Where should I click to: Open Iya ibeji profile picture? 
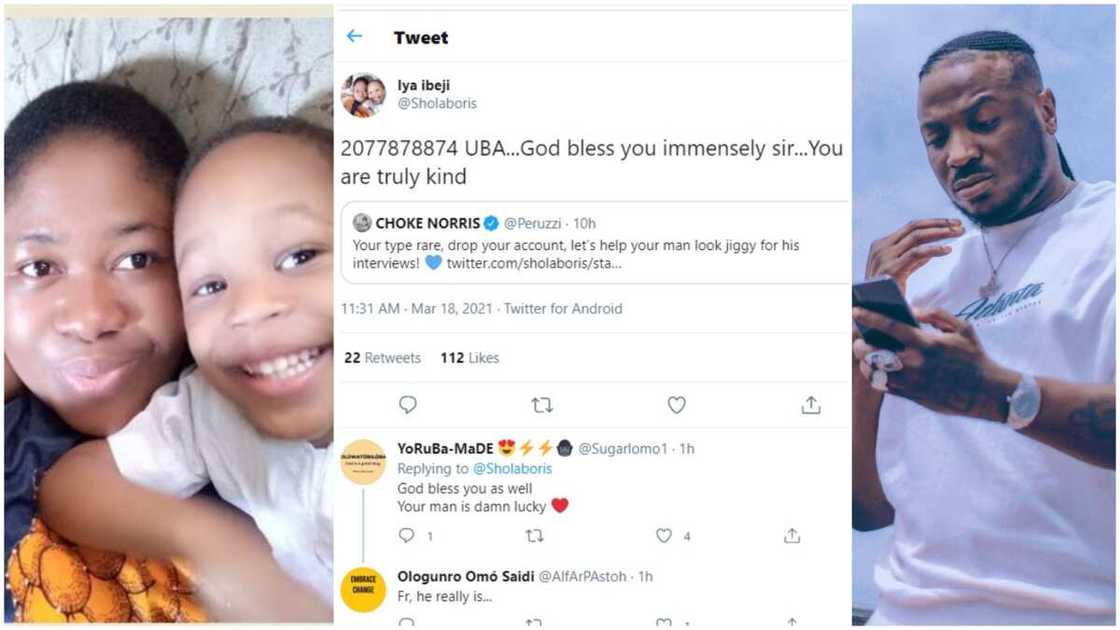point(362,95)
